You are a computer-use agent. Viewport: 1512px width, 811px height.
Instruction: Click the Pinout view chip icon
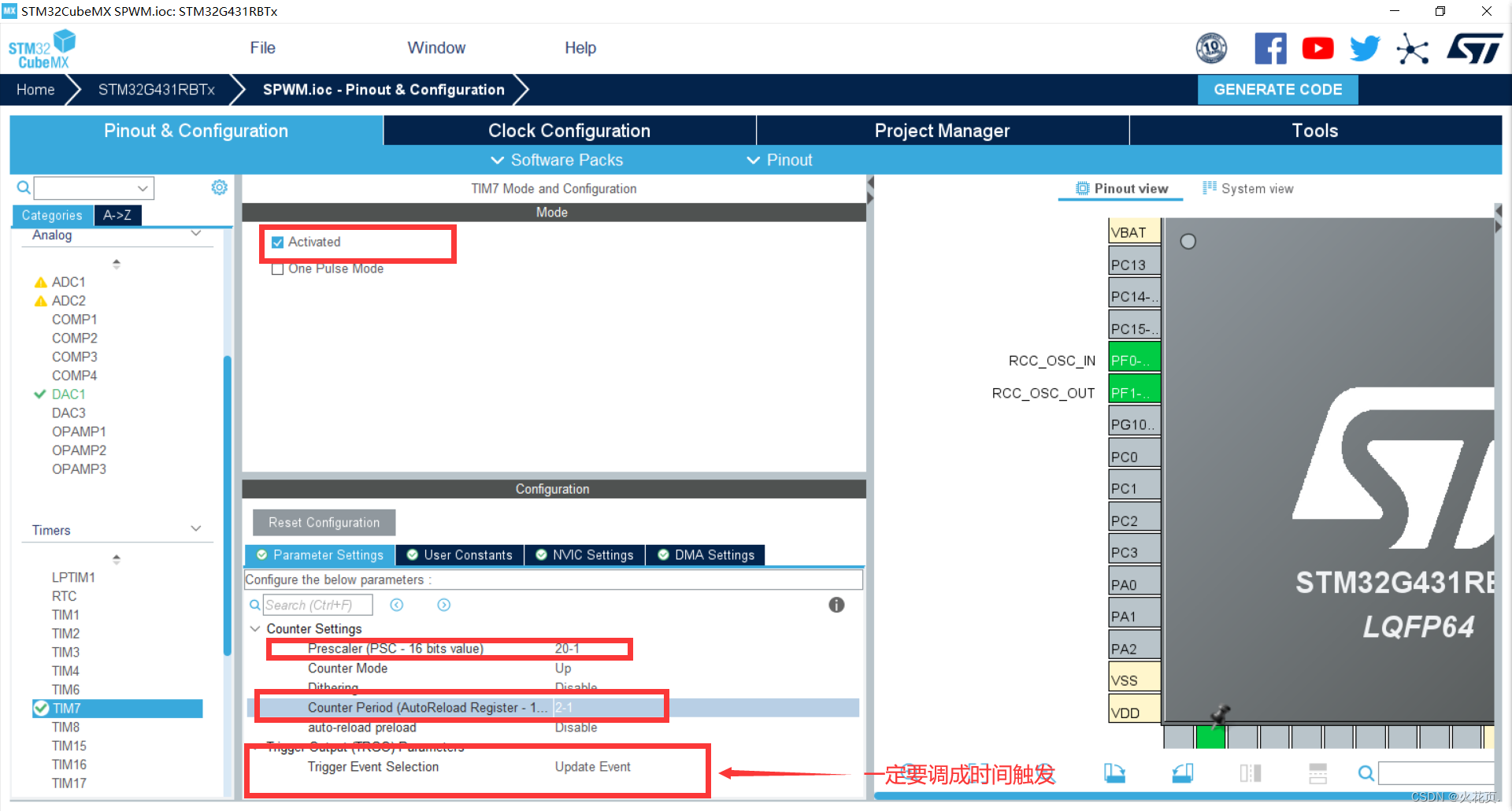pyautogui.click(x=1083, y=188)
